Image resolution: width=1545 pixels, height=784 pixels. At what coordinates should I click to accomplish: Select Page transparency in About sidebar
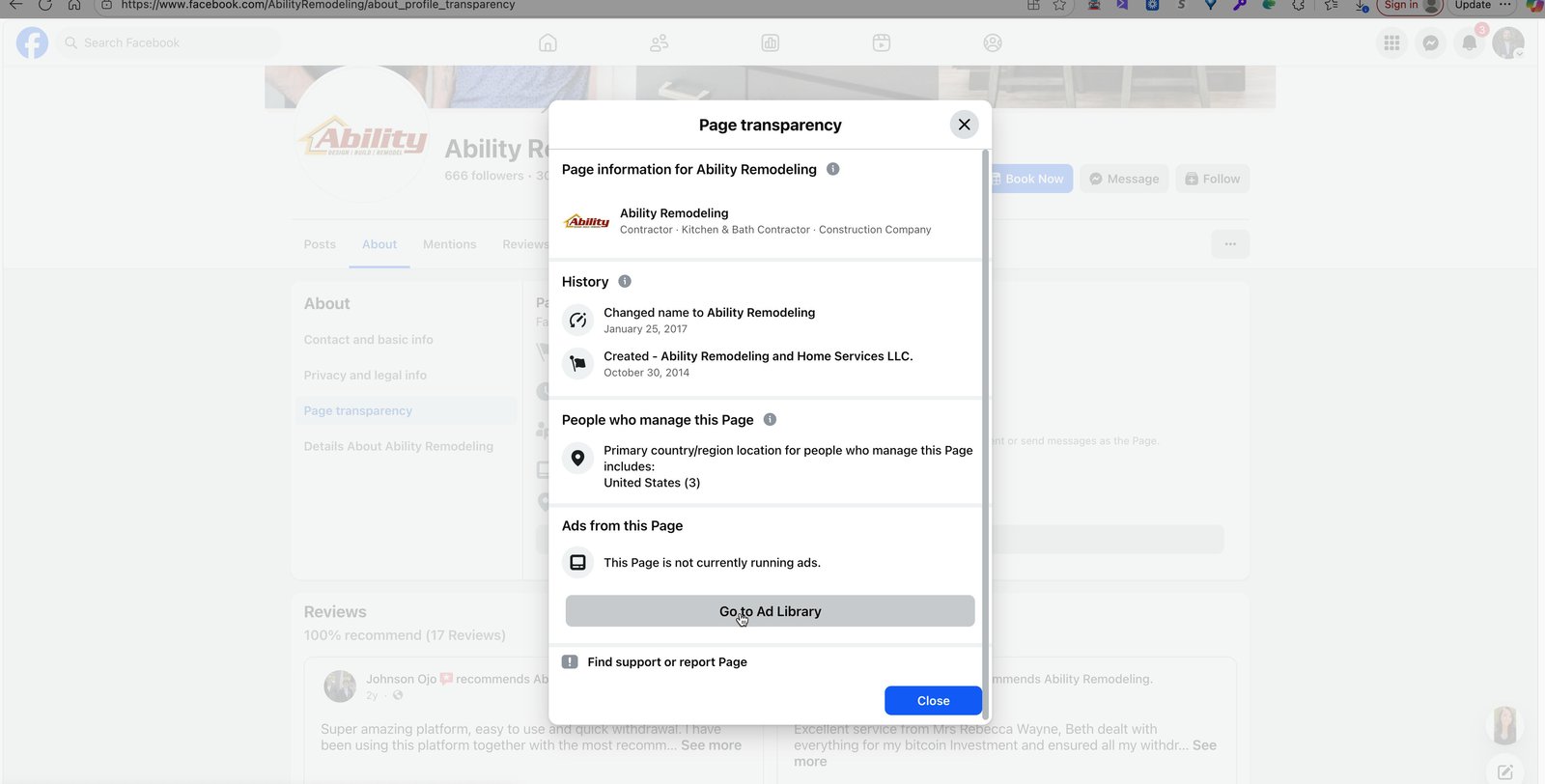(406, 411)
